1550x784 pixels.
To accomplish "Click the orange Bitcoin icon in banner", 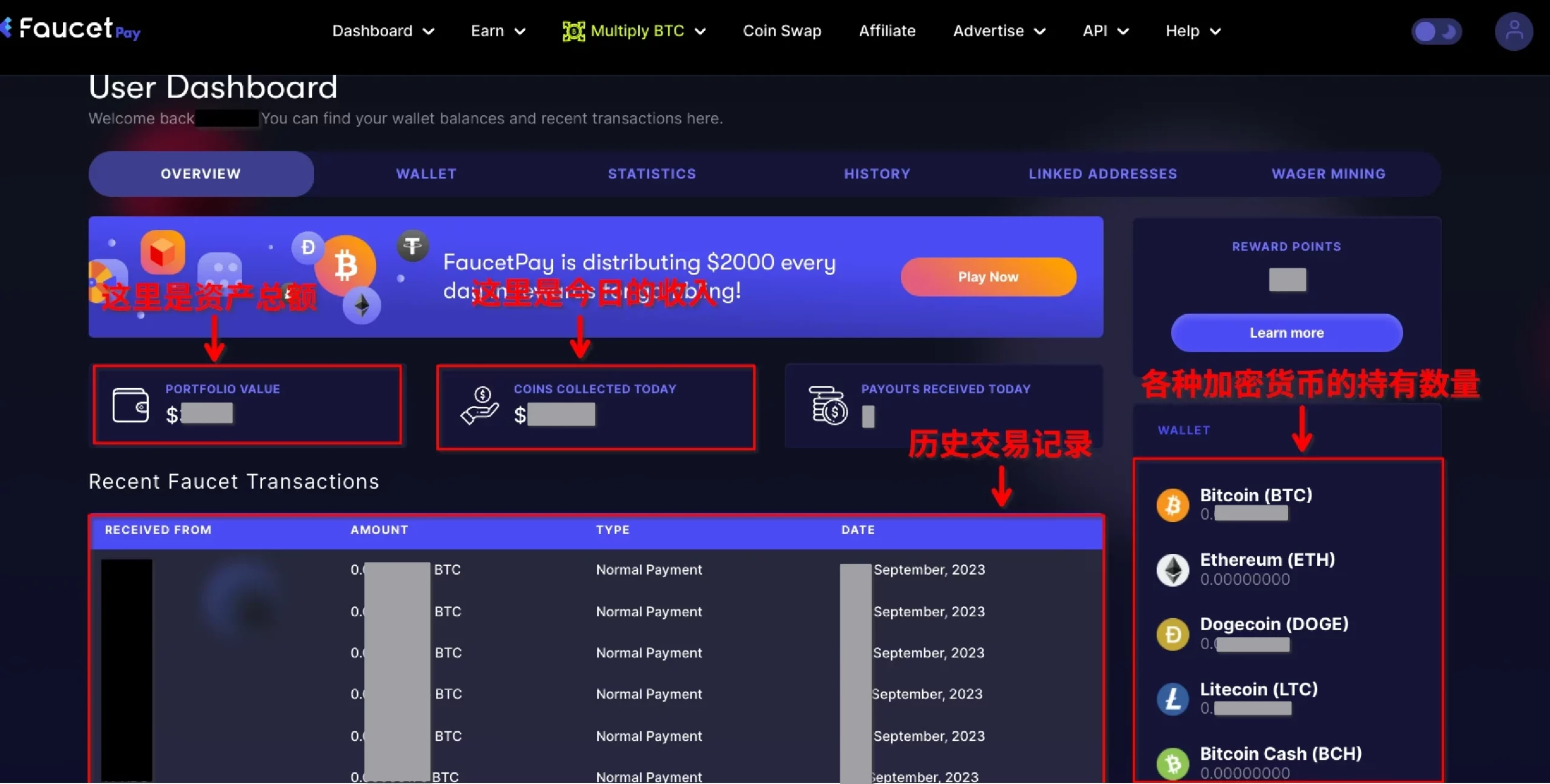I will point(346,266).
